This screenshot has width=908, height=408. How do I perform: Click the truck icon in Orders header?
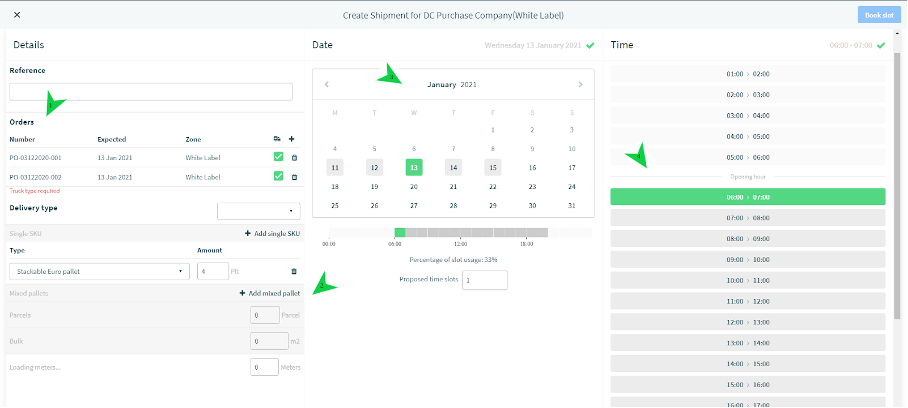277,139
